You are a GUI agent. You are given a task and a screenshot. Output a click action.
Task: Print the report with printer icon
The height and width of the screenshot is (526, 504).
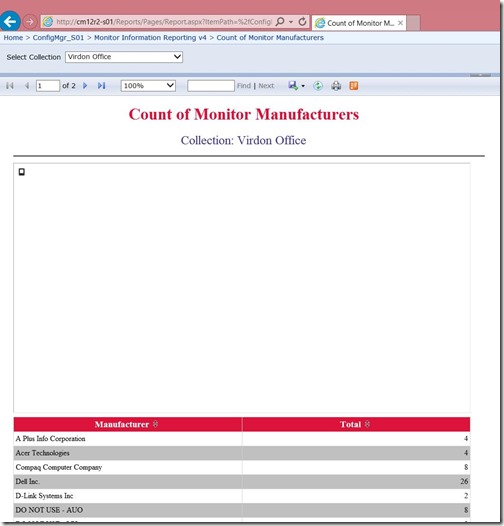tap(336, 86)
